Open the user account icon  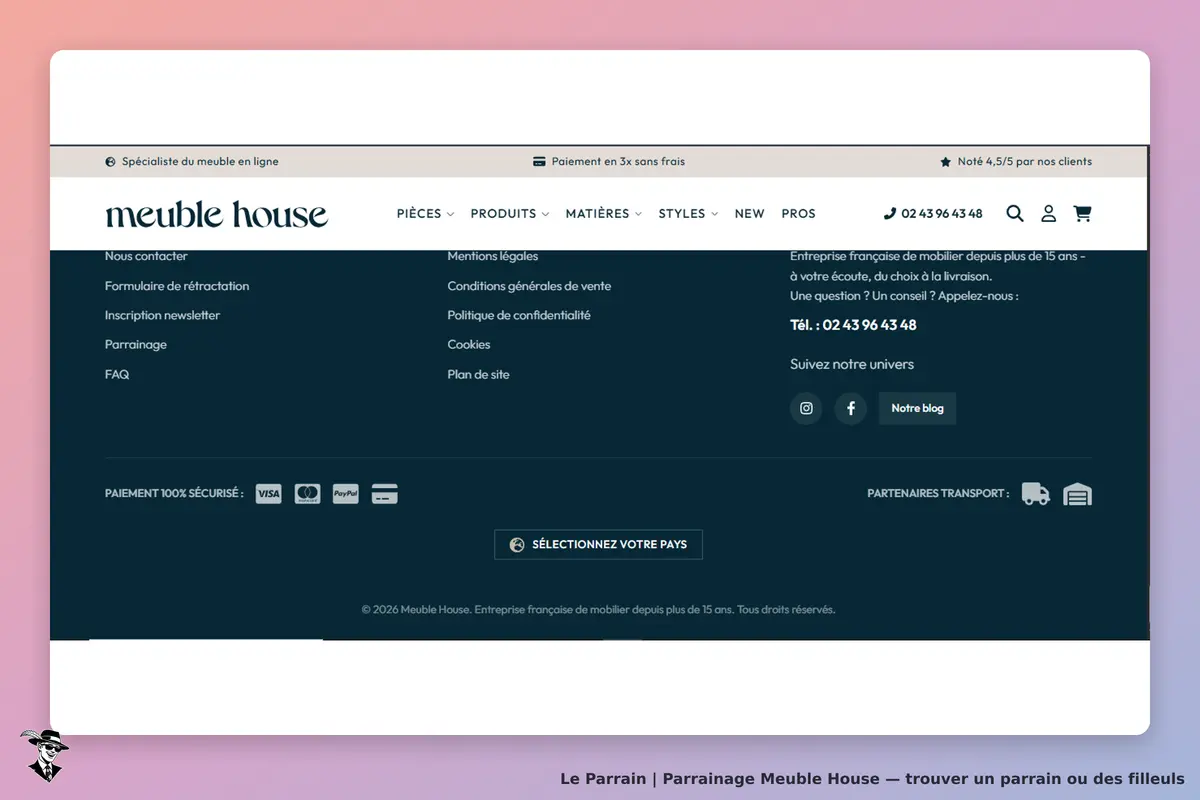1048,213
